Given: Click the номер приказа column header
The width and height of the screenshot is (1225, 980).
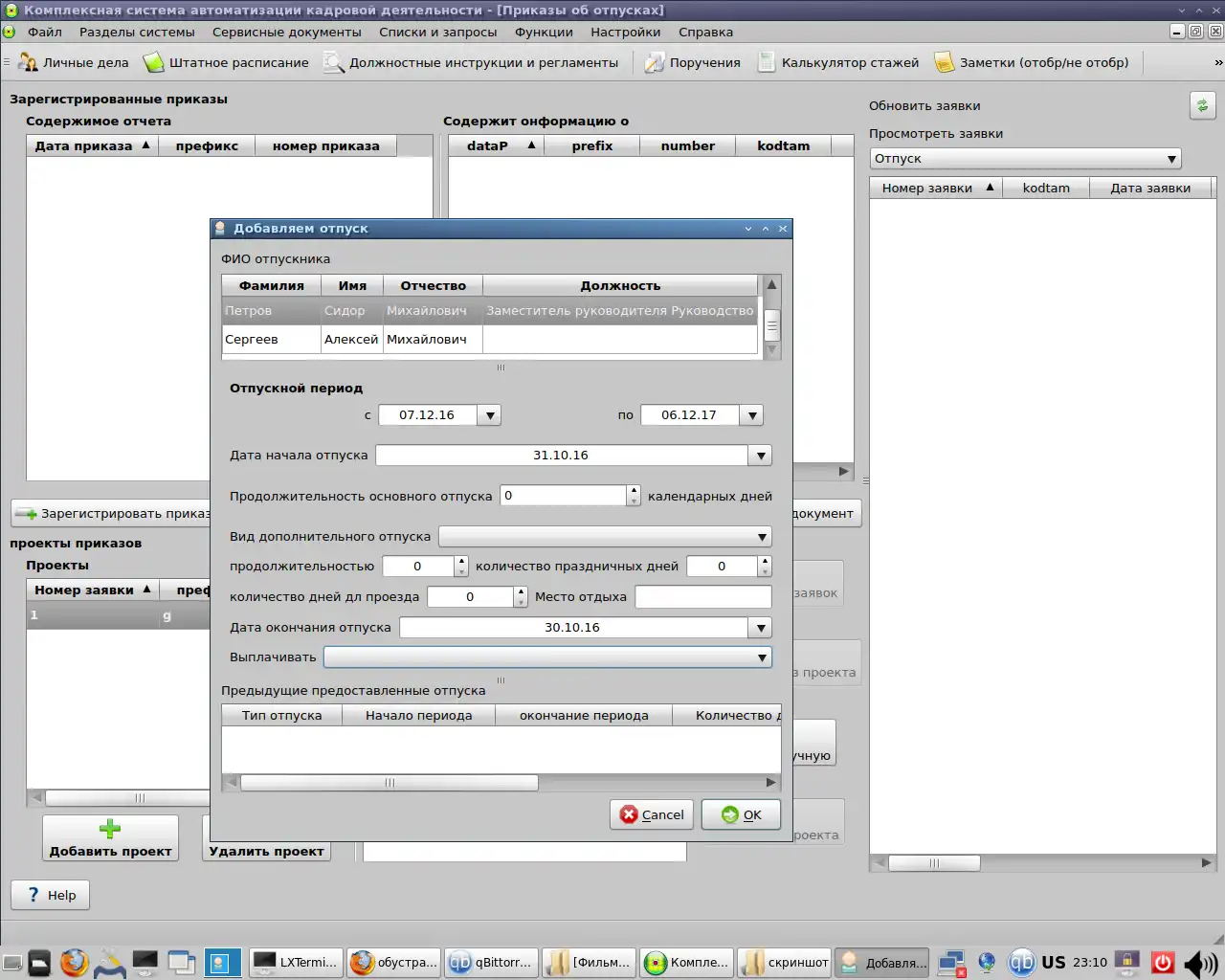Looking at the screenshot, I should (x=326, y=146).
